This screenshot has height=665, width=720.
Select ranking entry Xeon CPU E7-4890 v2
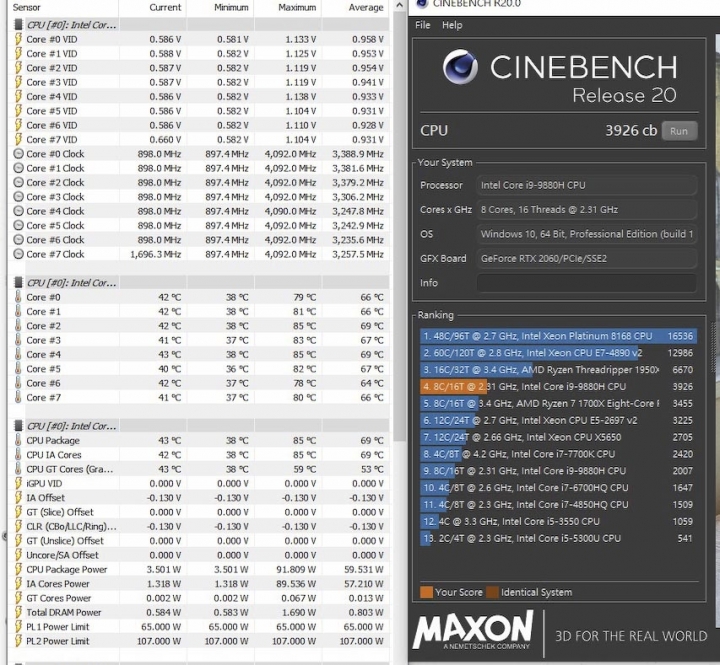558,353
